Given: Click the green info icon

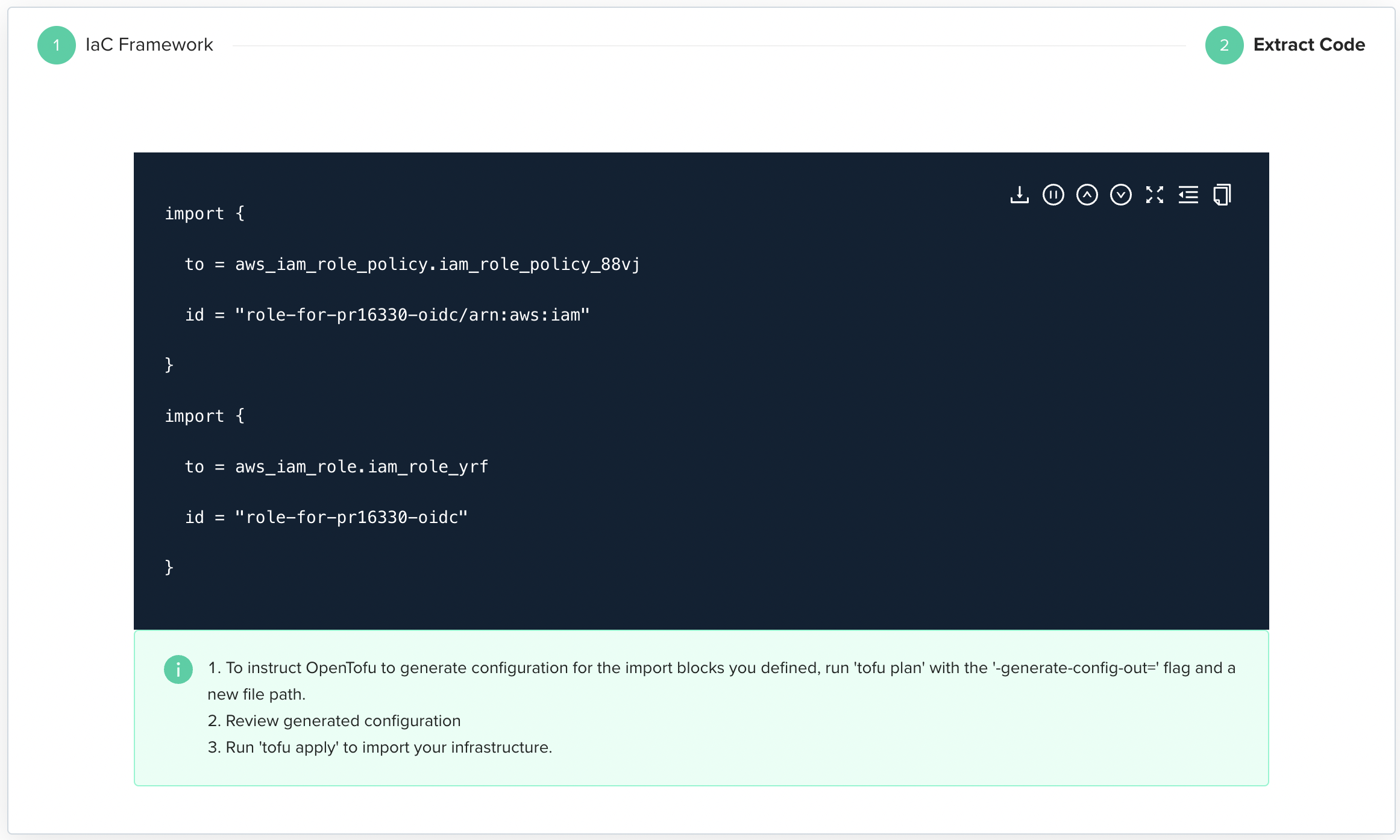Looking at the screenshot, I should [x=178, y=669].
